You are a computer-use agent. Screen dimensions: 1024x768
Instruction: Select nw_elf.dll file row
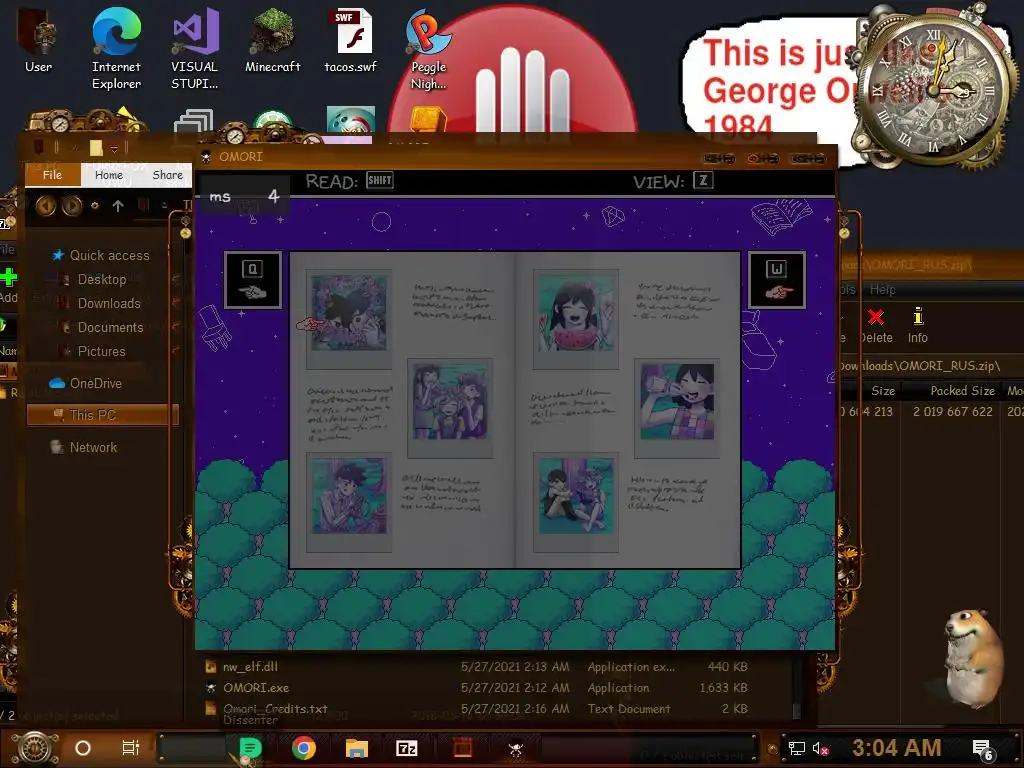(477, 667)
